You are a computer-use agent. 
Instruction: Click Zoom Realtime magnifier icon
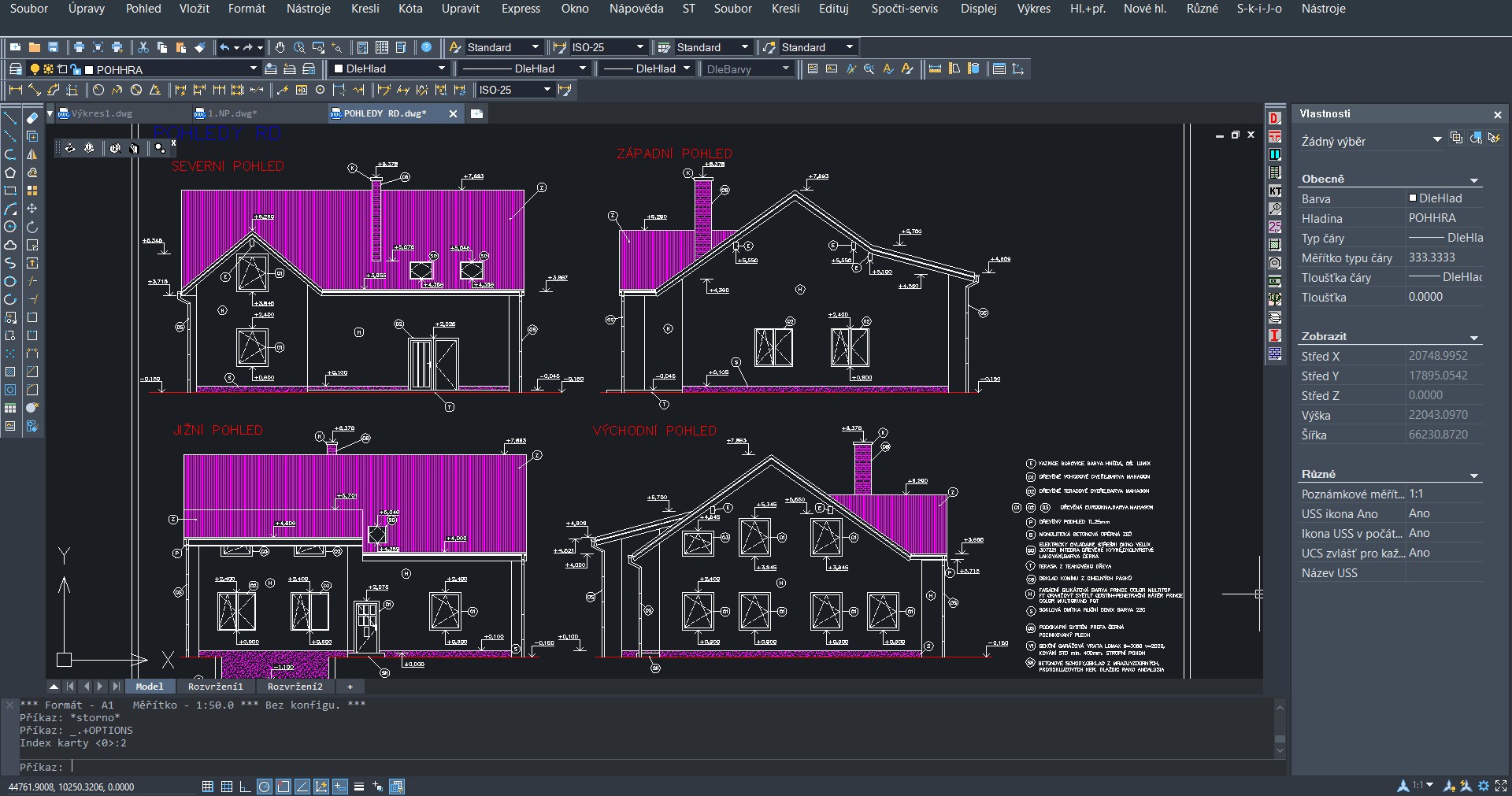pyautogui.click(x=299, y=47)
